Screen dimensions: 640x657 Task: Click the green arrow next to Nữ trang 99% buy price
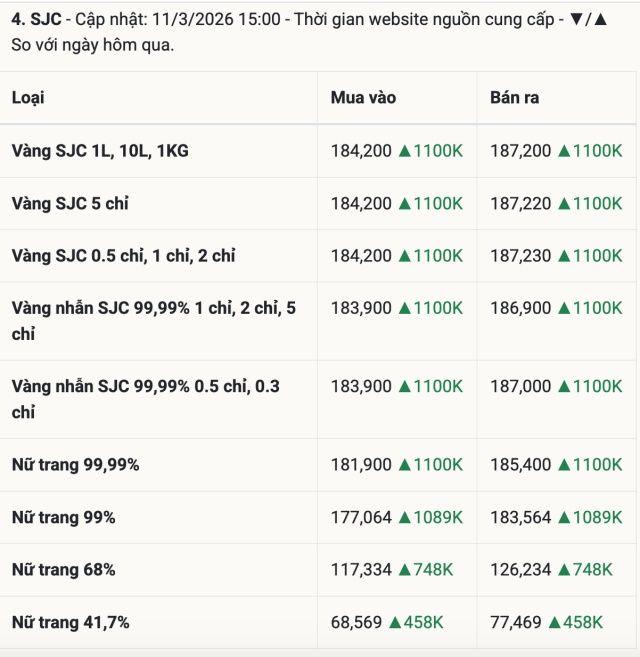point(405,517)
